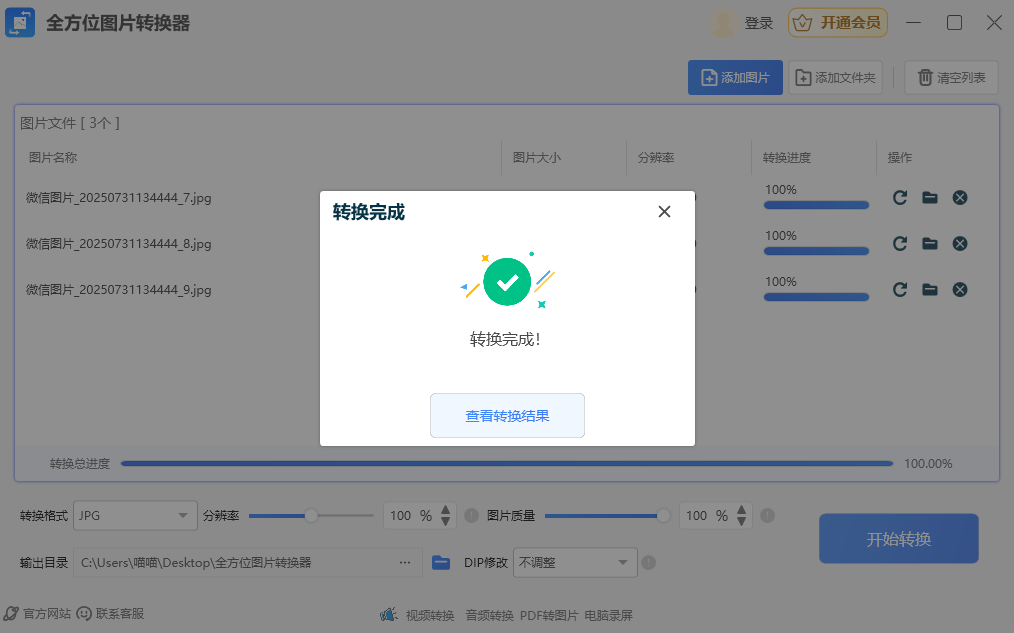
Task: Click the ellipsis in the output directory field
Action: pos(405,562)
